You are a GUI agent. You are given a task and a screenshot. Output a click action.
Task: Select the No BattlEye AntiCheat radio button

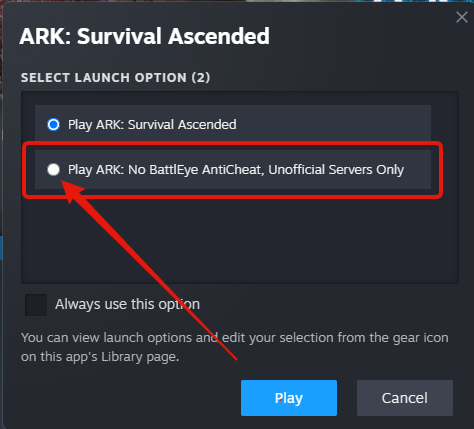(53, 169)
